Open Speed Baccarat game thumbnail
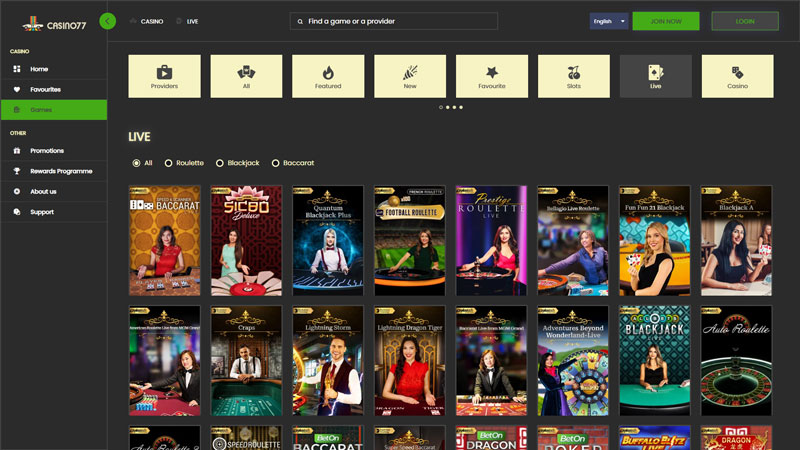800x450 pixels. pyautogui.click(x=164, y=240)
